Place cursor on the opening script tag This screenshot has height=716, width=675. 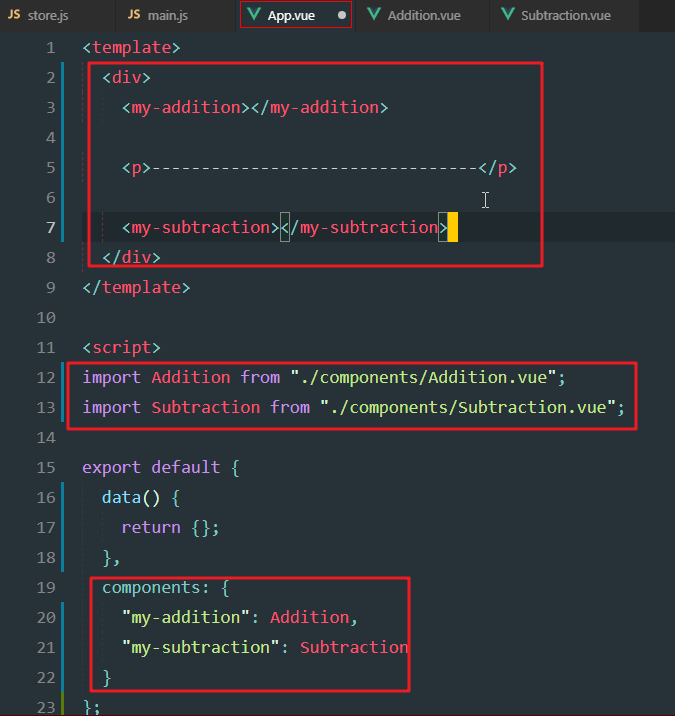point(121,347)
